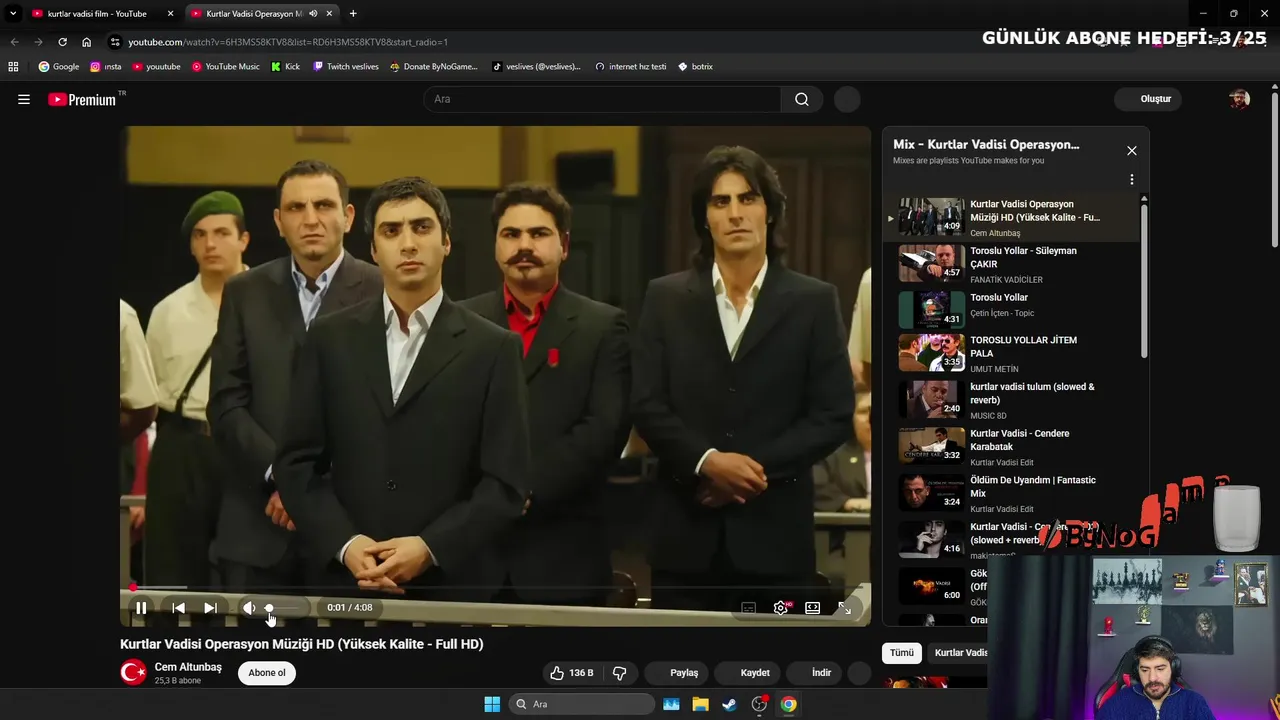Open Steam from the taskbar

pos(730,704)
